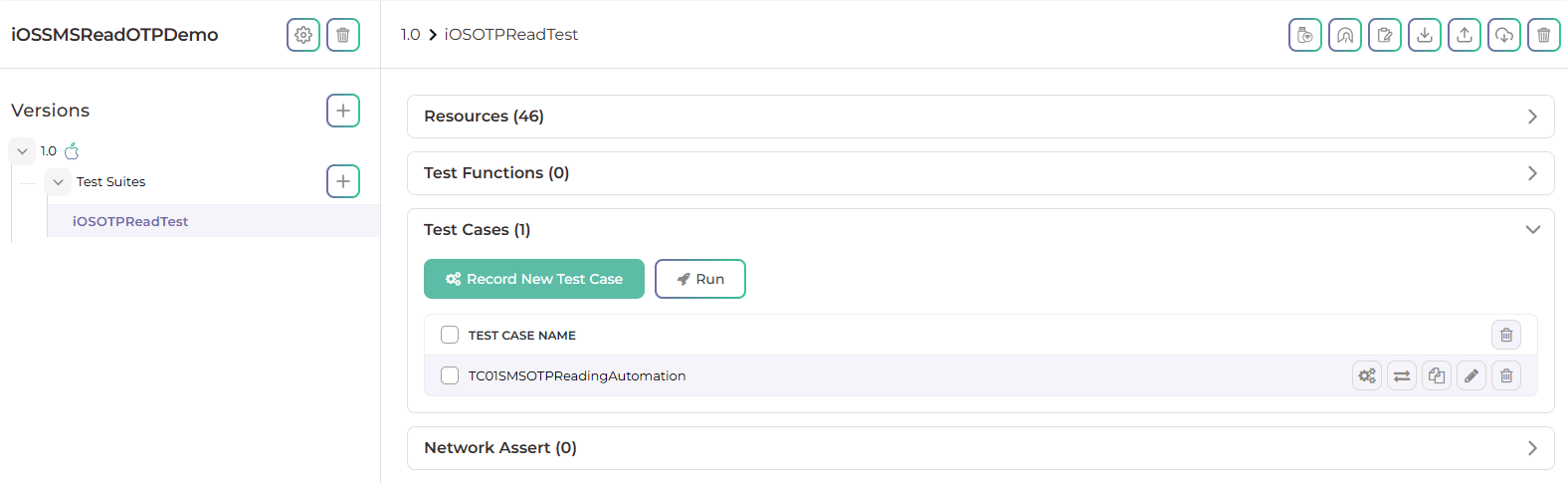Open project settings gear for iOSSMSReadOTPDemo

tap(303, 35)
